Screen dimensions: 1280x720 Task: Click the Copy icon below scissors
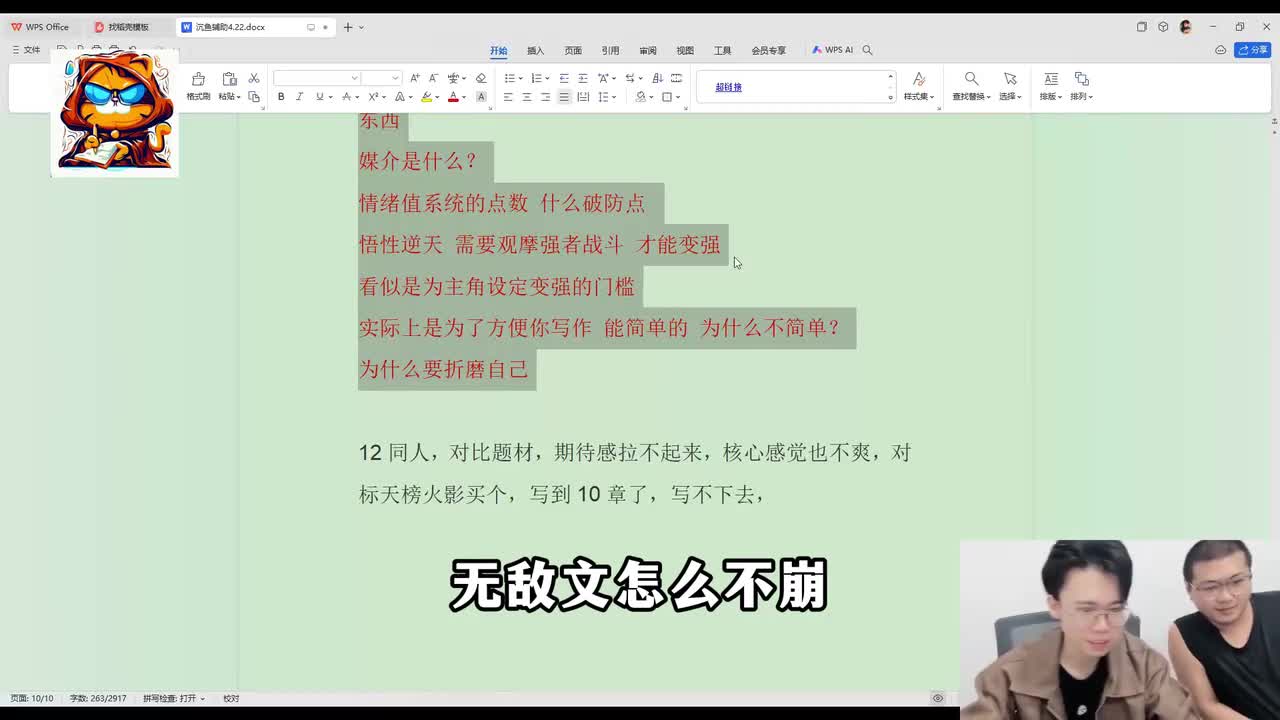pos(254,97)
